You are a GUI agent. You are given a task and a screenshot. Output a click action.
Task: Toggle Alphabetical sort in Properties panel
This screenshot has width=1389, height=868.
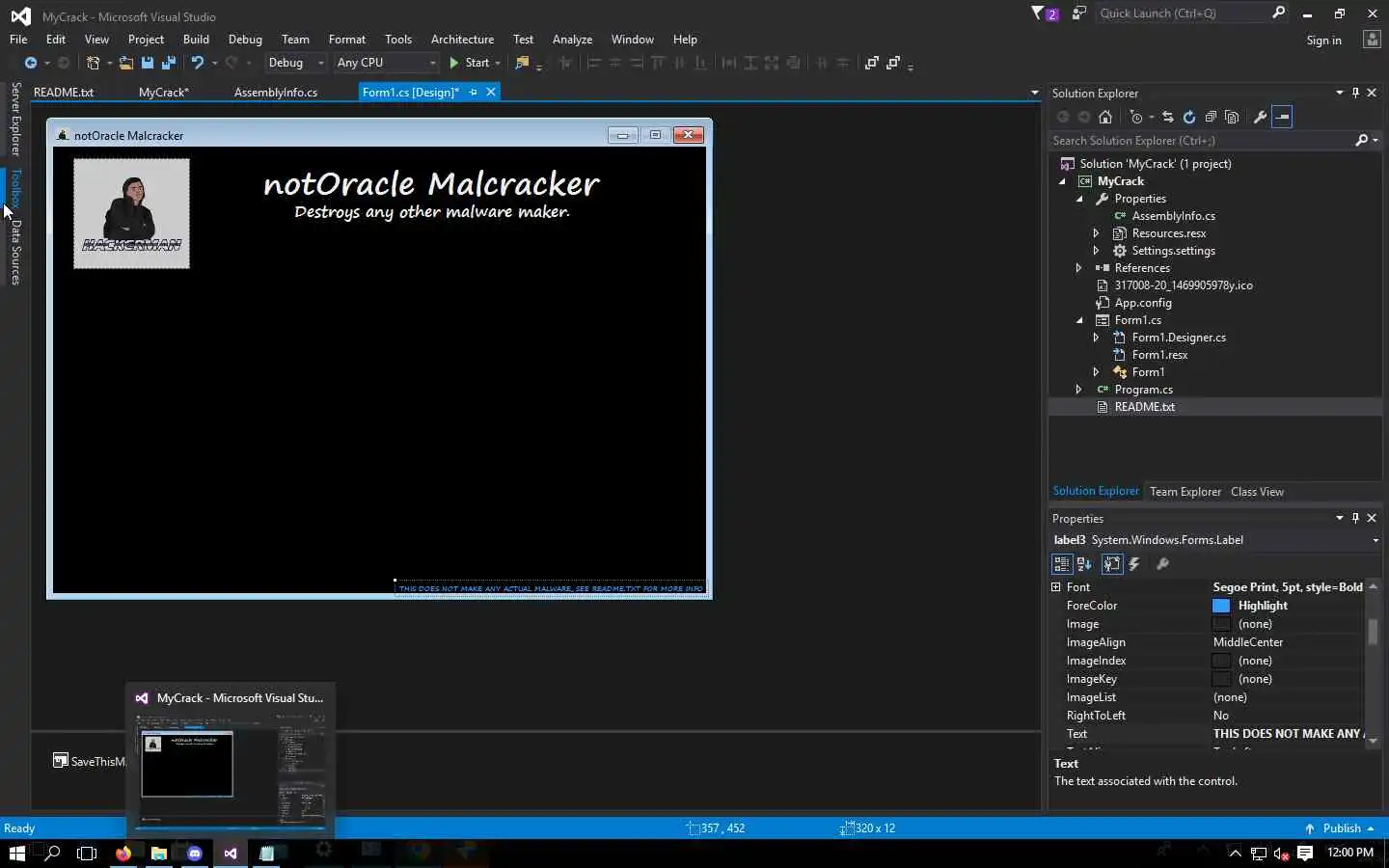point(1084,564)
